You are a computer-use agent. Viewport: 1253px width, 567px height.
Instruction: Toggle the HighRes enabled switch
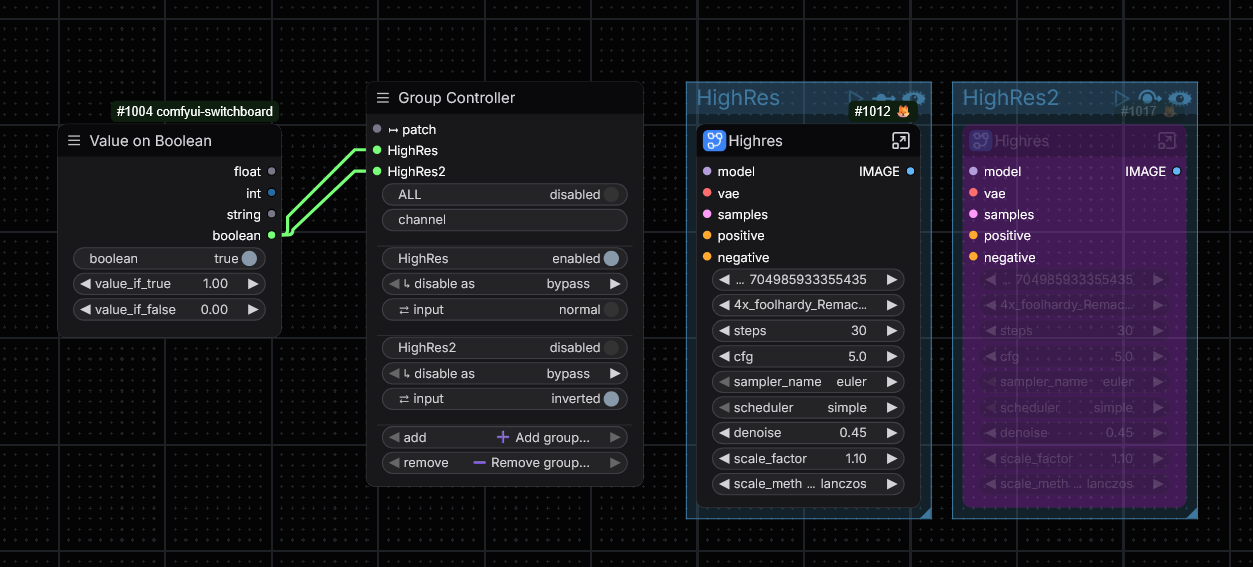click(x=611, y=258)
